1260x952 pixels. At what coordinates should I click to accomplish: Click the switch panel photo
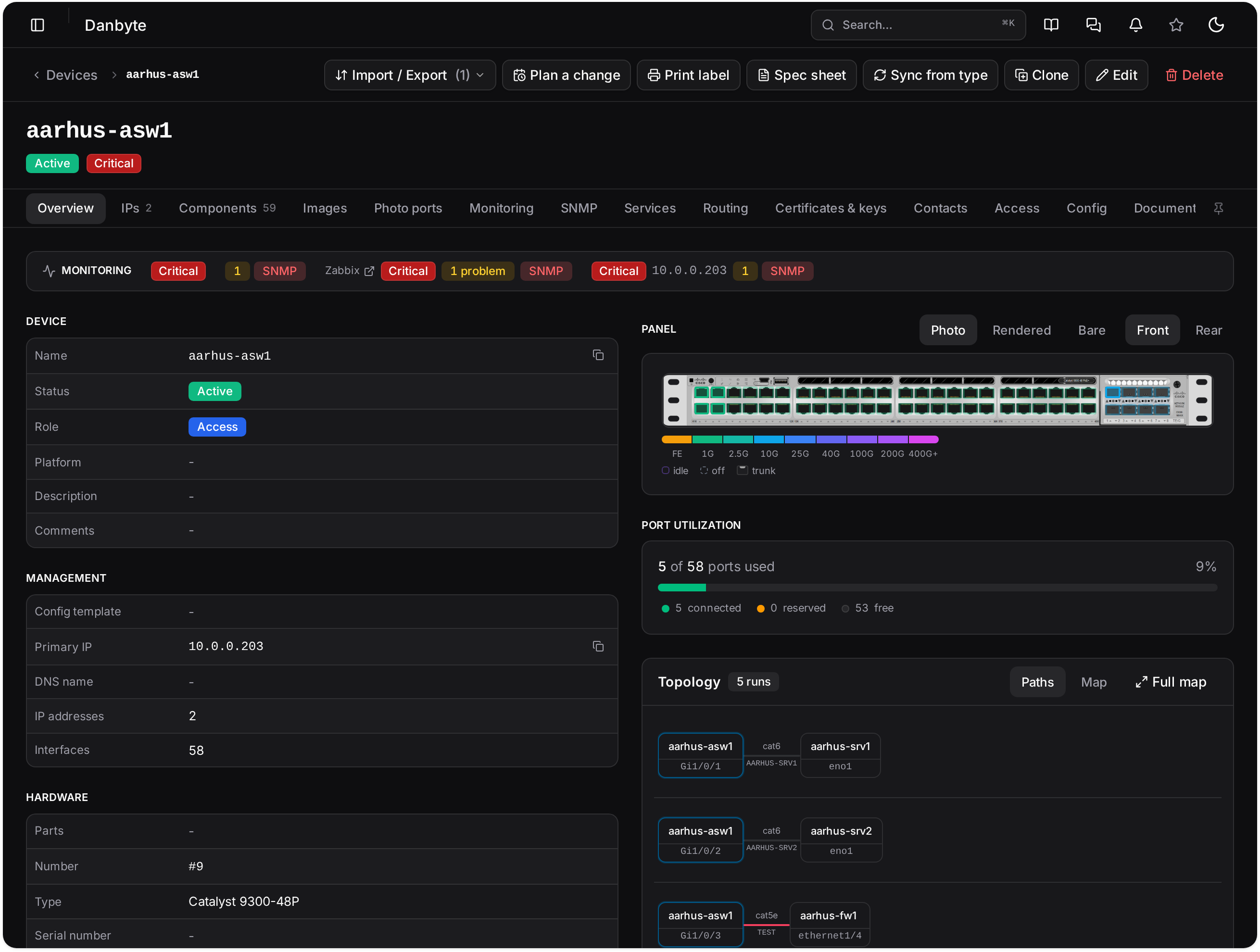(x=938, y=400)
